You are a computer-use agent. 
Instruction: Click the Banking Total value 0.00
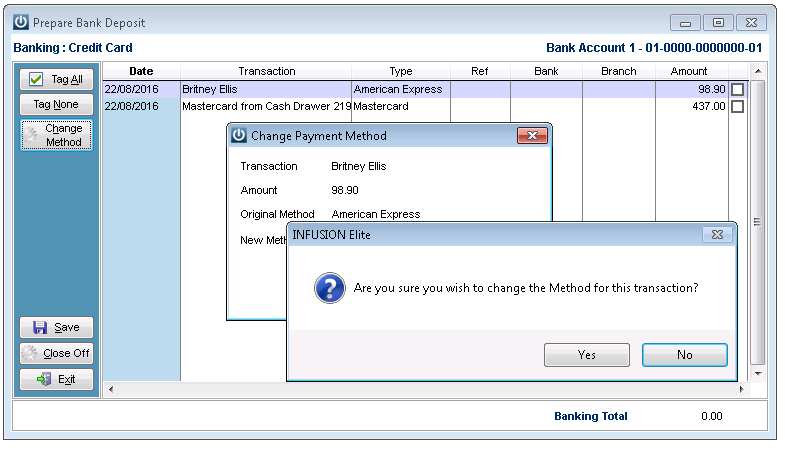(x=711, y=416)
